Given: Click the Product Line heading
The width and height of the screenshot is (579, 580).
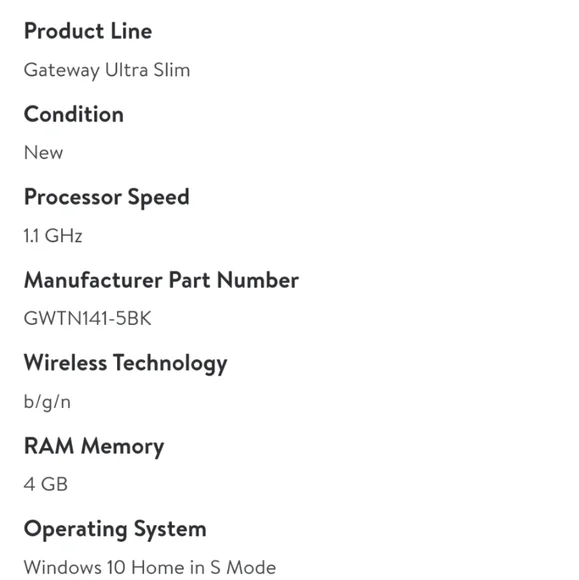Looking at the screenshot, I should pos(88,31).
